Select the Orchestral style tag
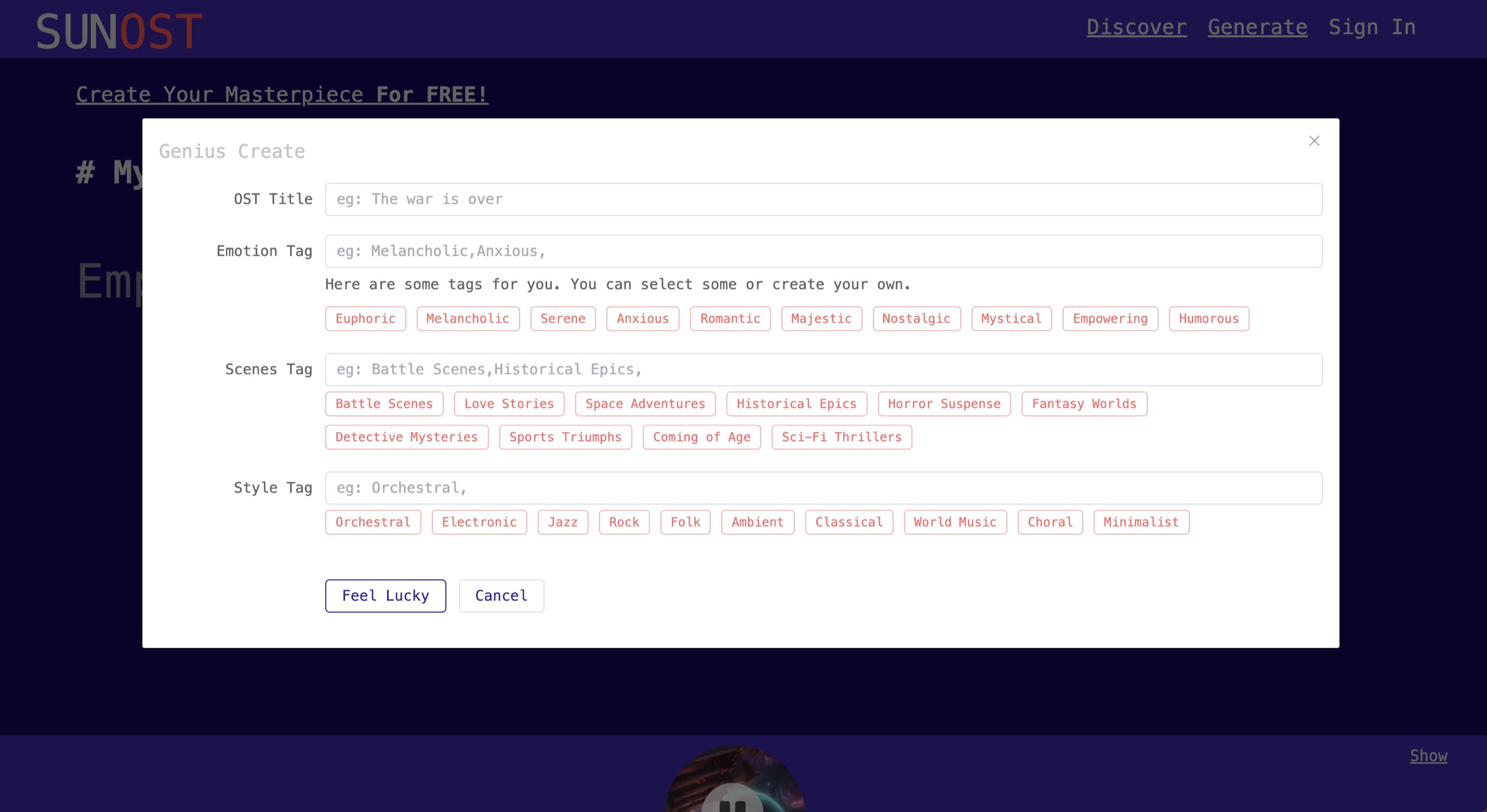 pyautogui.click(x=373, y=522)
